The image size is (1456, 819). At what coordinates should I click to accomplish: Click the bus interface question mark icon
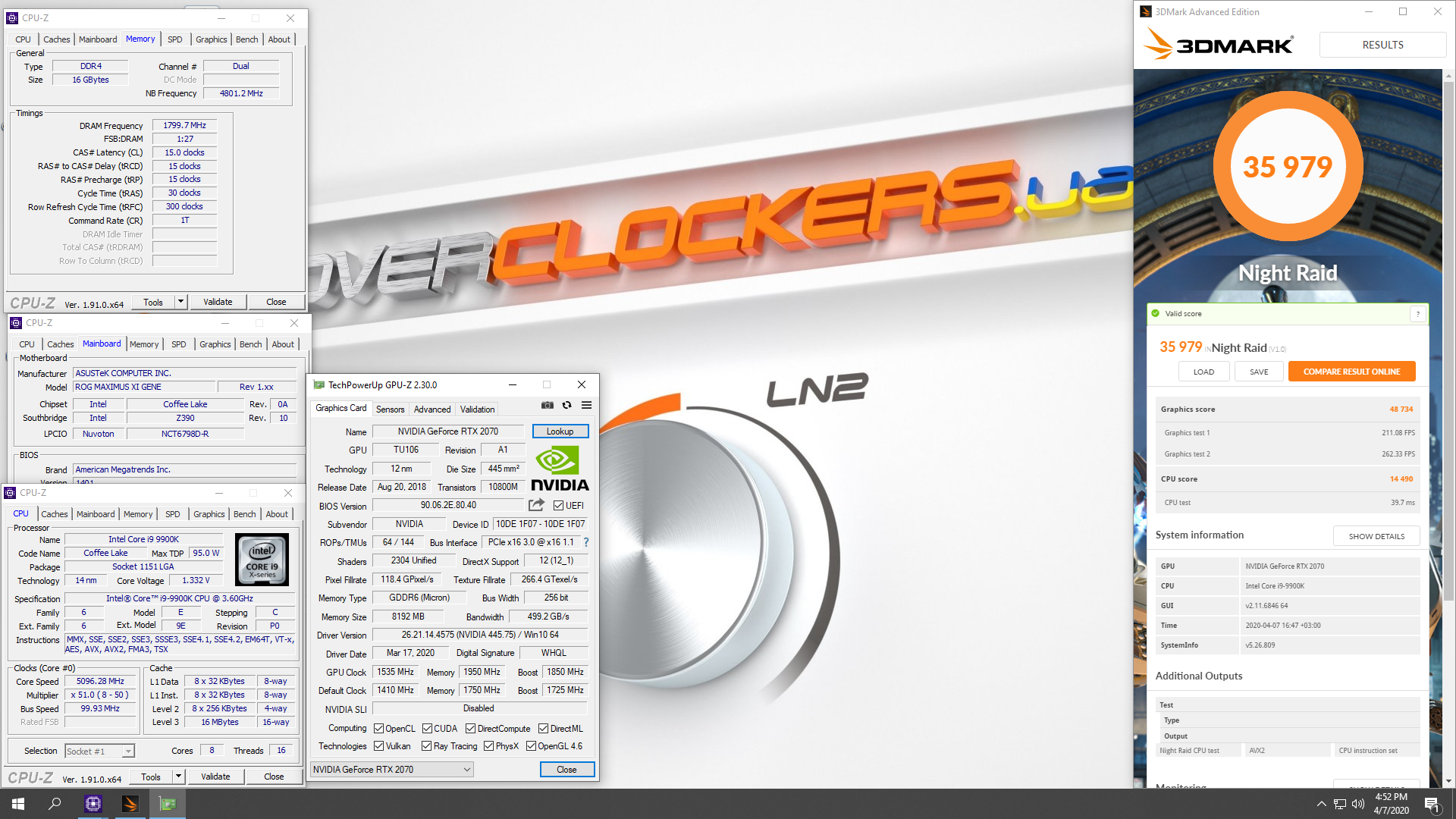click(x=586, y=542)
